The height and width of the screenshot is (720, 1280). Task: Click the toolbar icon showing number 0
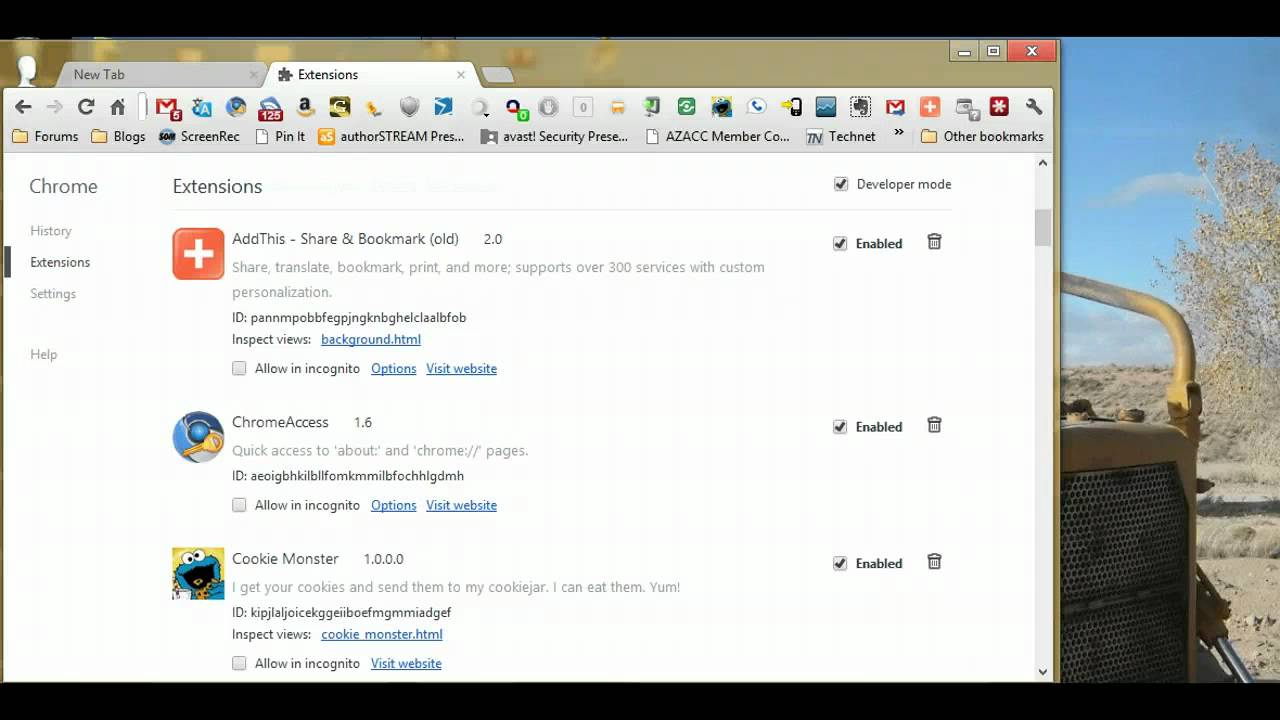coord(583,107)
